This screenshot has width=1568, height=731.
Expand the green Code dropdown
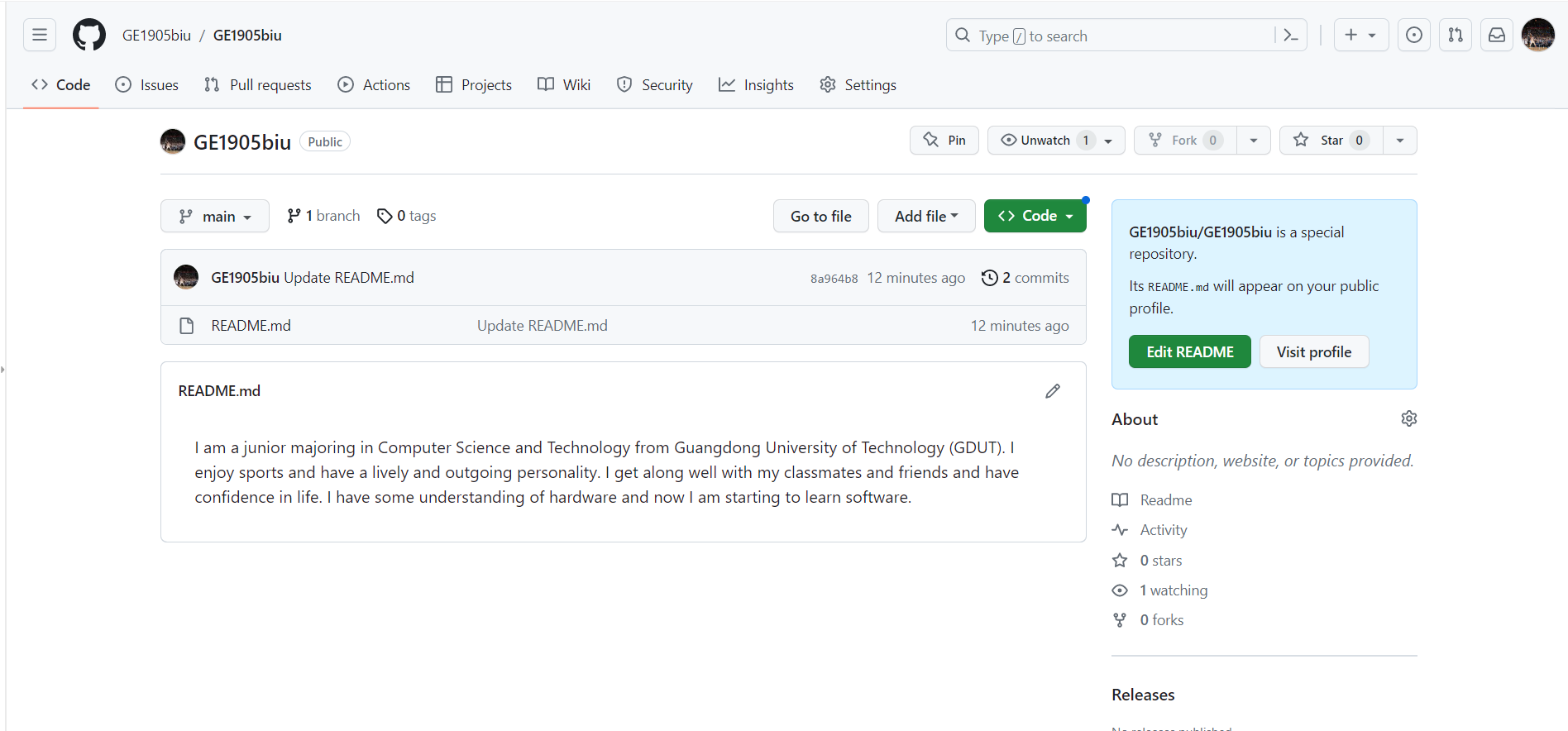point(1035,217)
